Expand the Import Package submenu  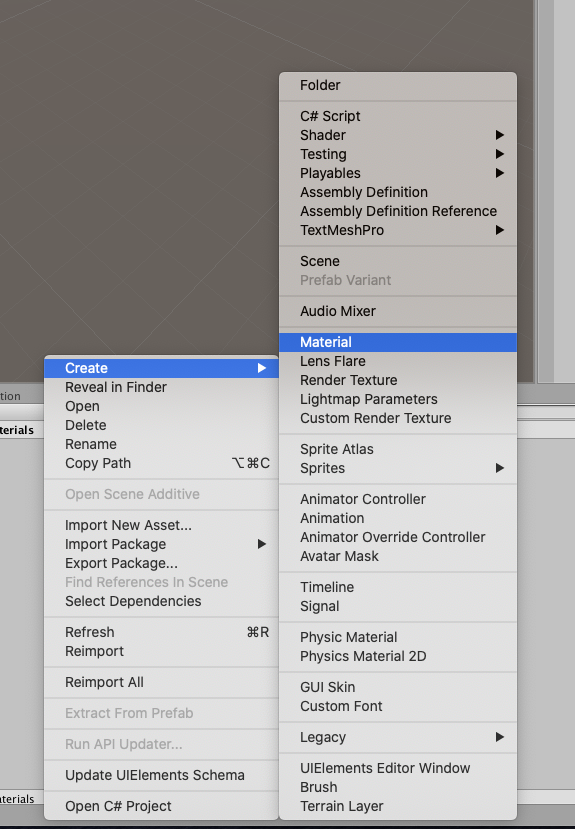tap(161, 544)
